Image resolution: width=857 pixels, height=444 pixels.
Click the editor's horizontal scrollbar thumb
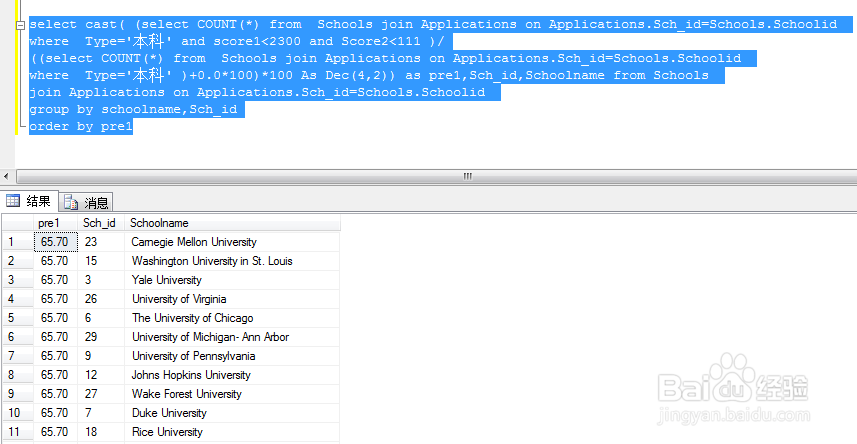click(467, 177)
